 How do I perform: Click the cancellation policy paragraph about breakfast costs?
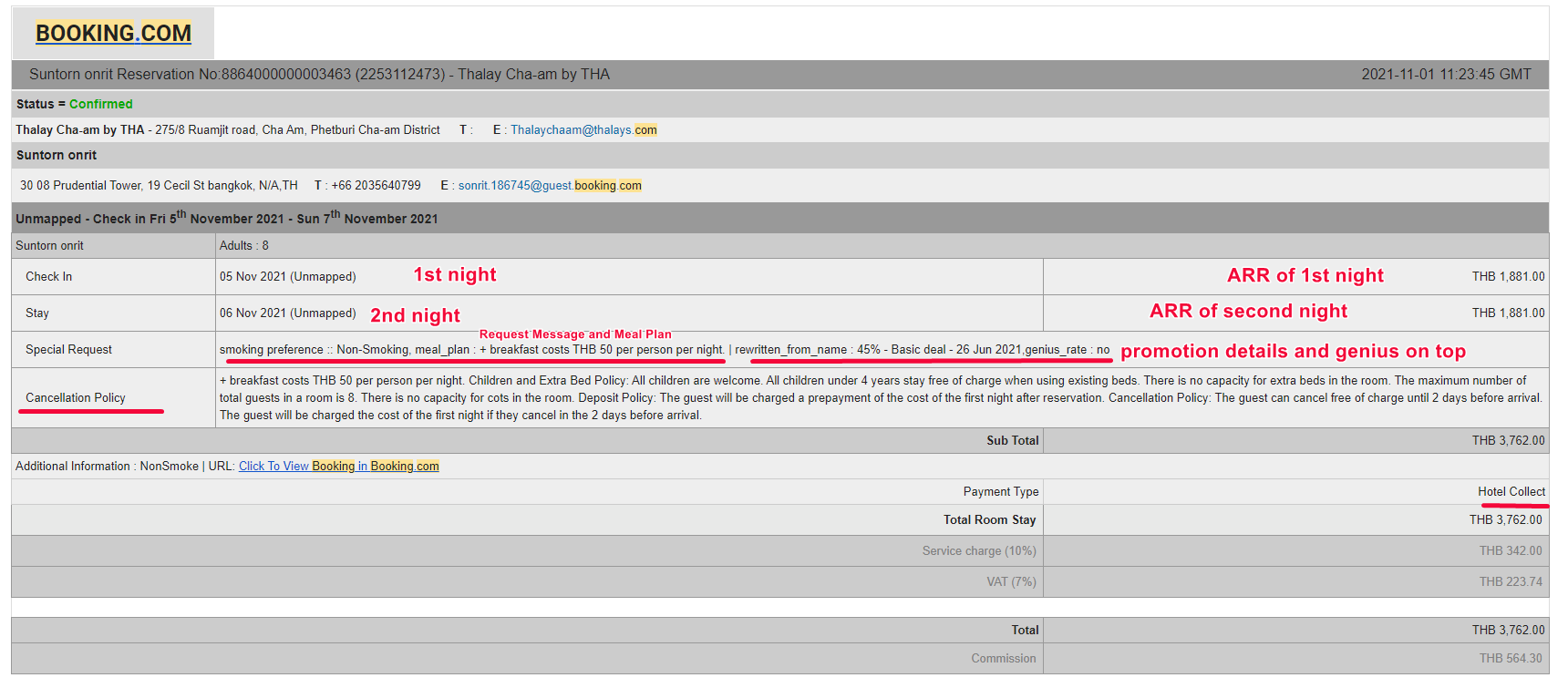[882, 398]
